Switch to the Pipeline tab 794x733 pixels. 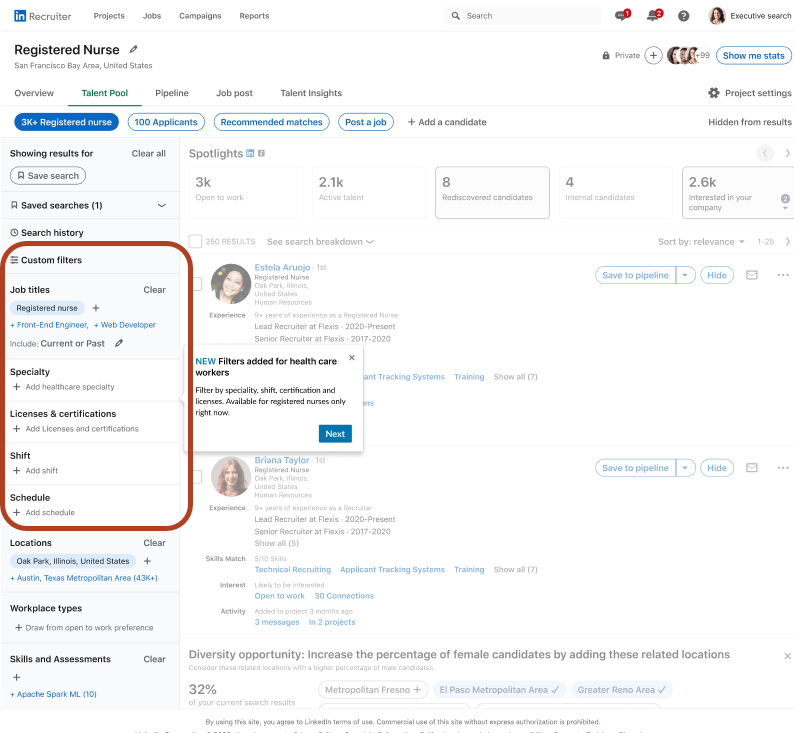[172, 93]
